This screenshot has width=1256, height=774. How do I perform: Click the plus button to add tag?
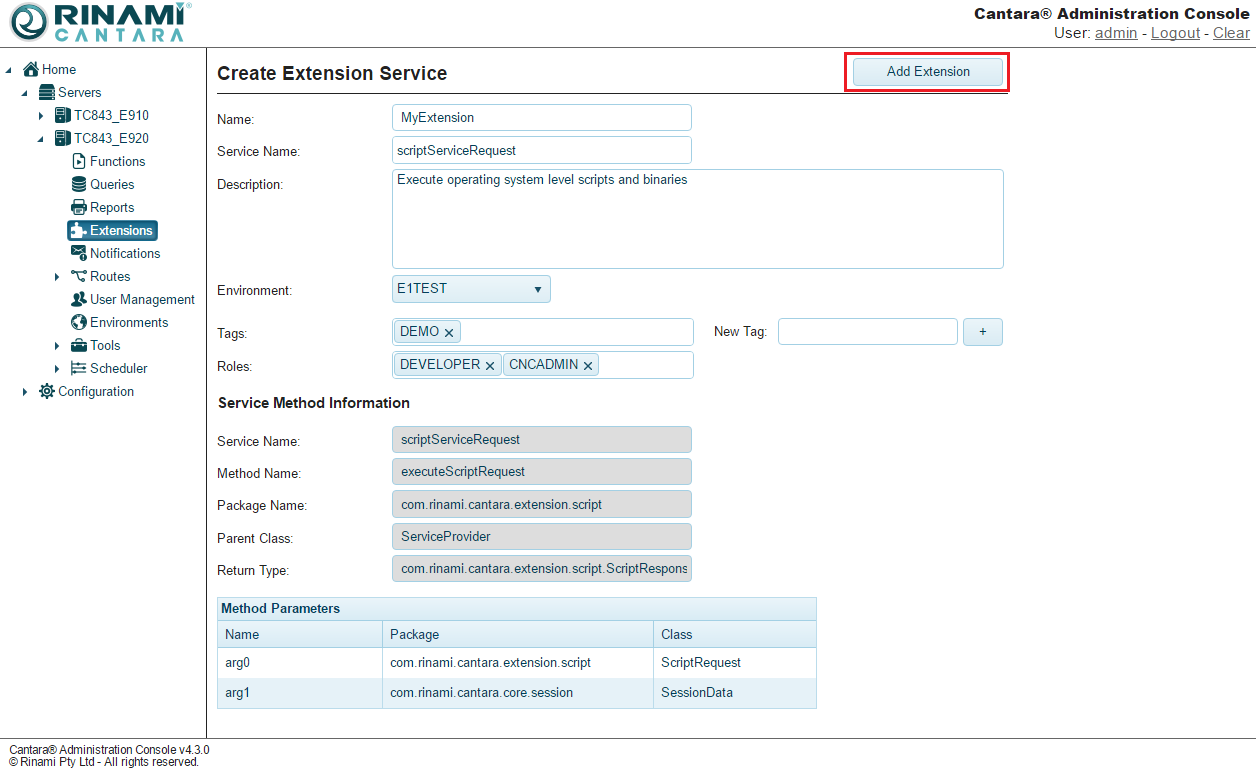(982, 332)
